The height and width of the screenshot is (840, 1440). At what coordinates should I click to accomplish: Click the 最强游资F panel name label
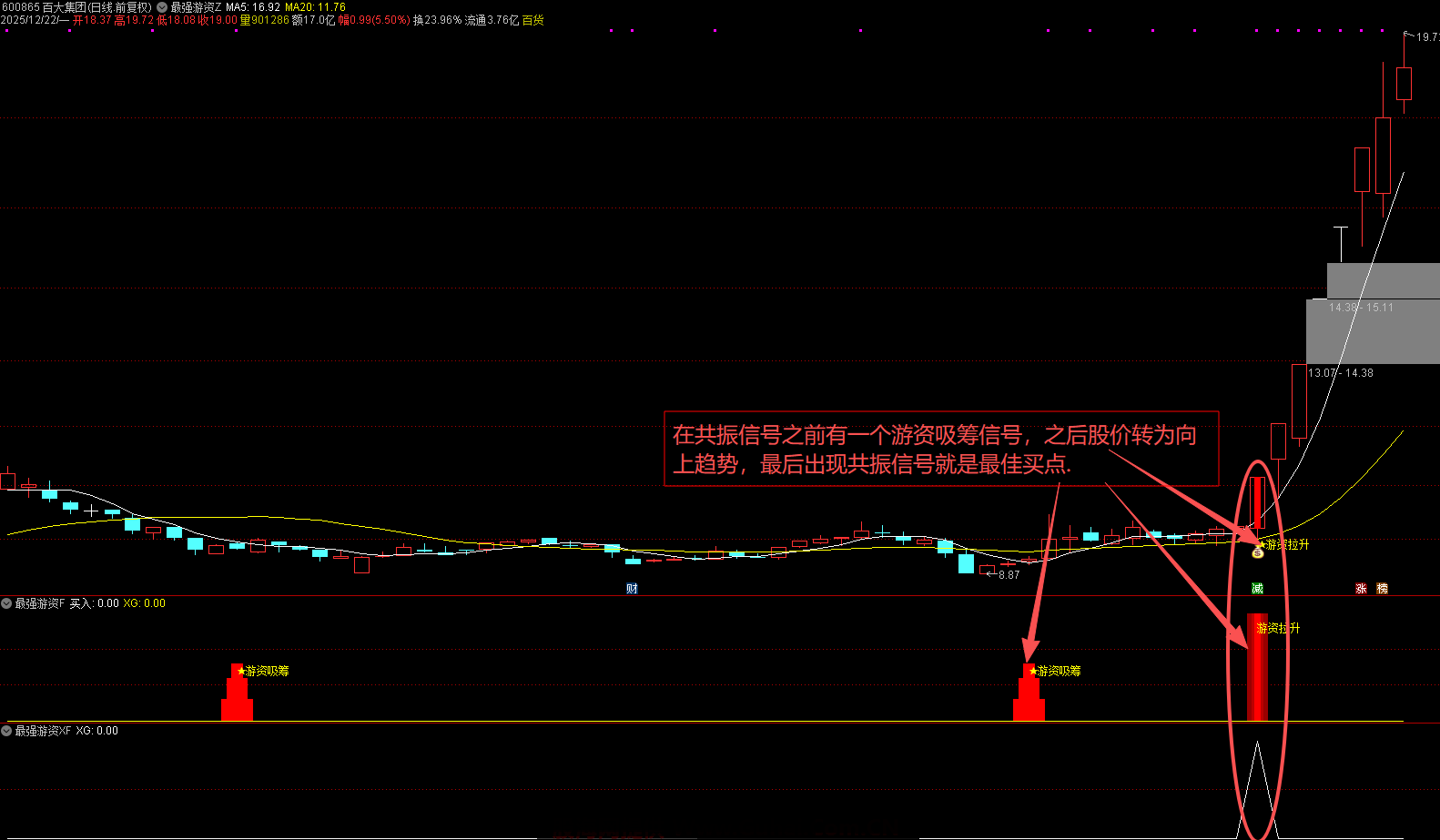[x=40, y=603]
